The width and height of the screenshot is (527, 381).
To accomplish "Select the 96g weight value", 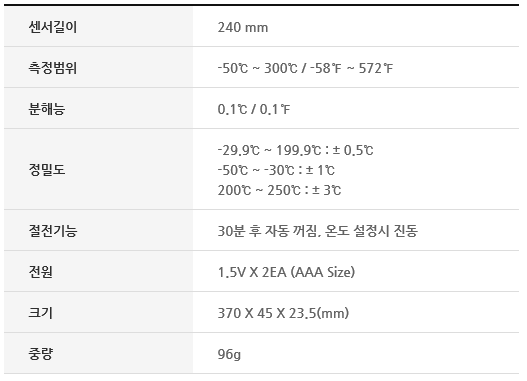I will tap(229, 354).
